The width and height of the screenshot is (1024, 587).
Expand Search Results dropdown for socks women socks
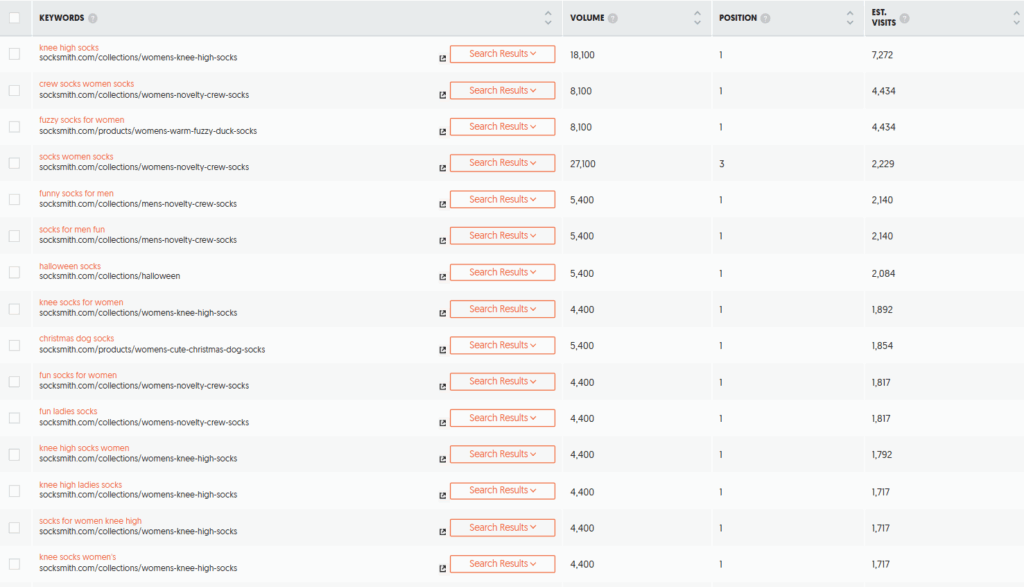pos(502,163)
